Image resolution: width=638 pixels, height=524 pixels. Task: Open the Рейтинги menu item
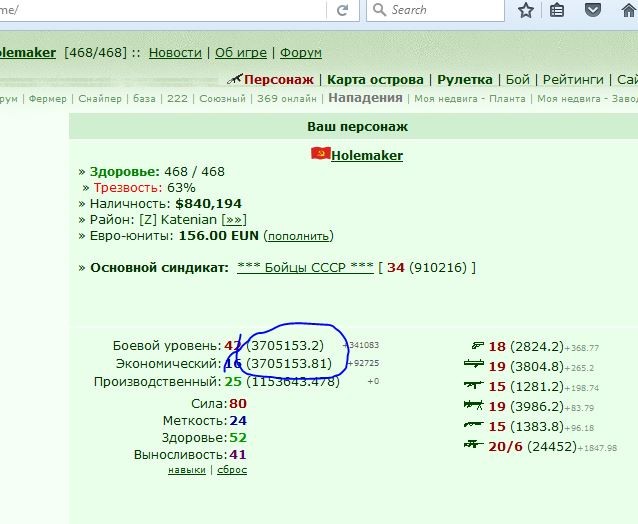573,80
